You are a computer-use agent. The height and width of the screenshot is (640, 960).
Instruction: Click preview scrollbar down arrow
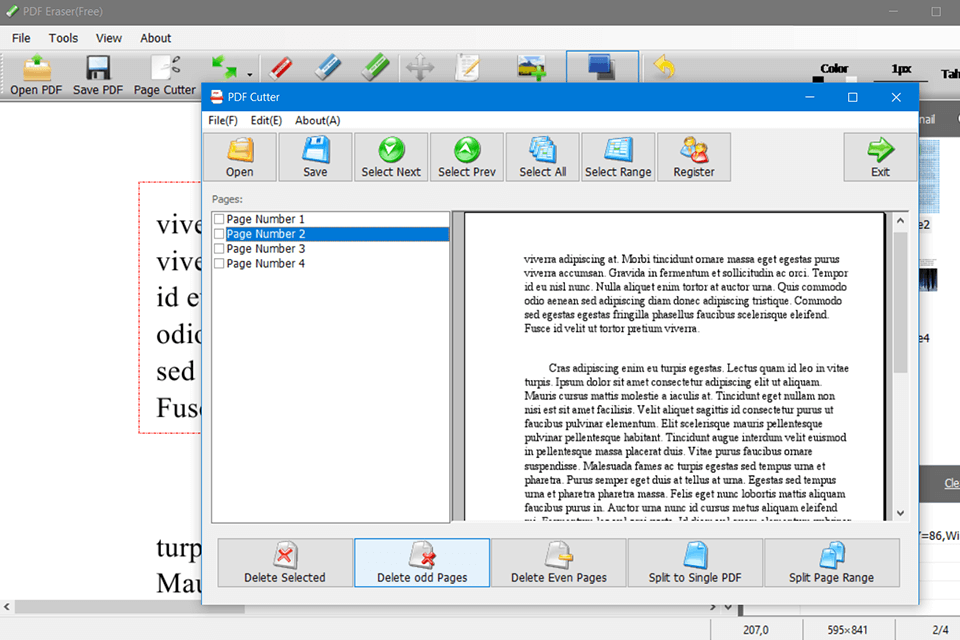900,513
